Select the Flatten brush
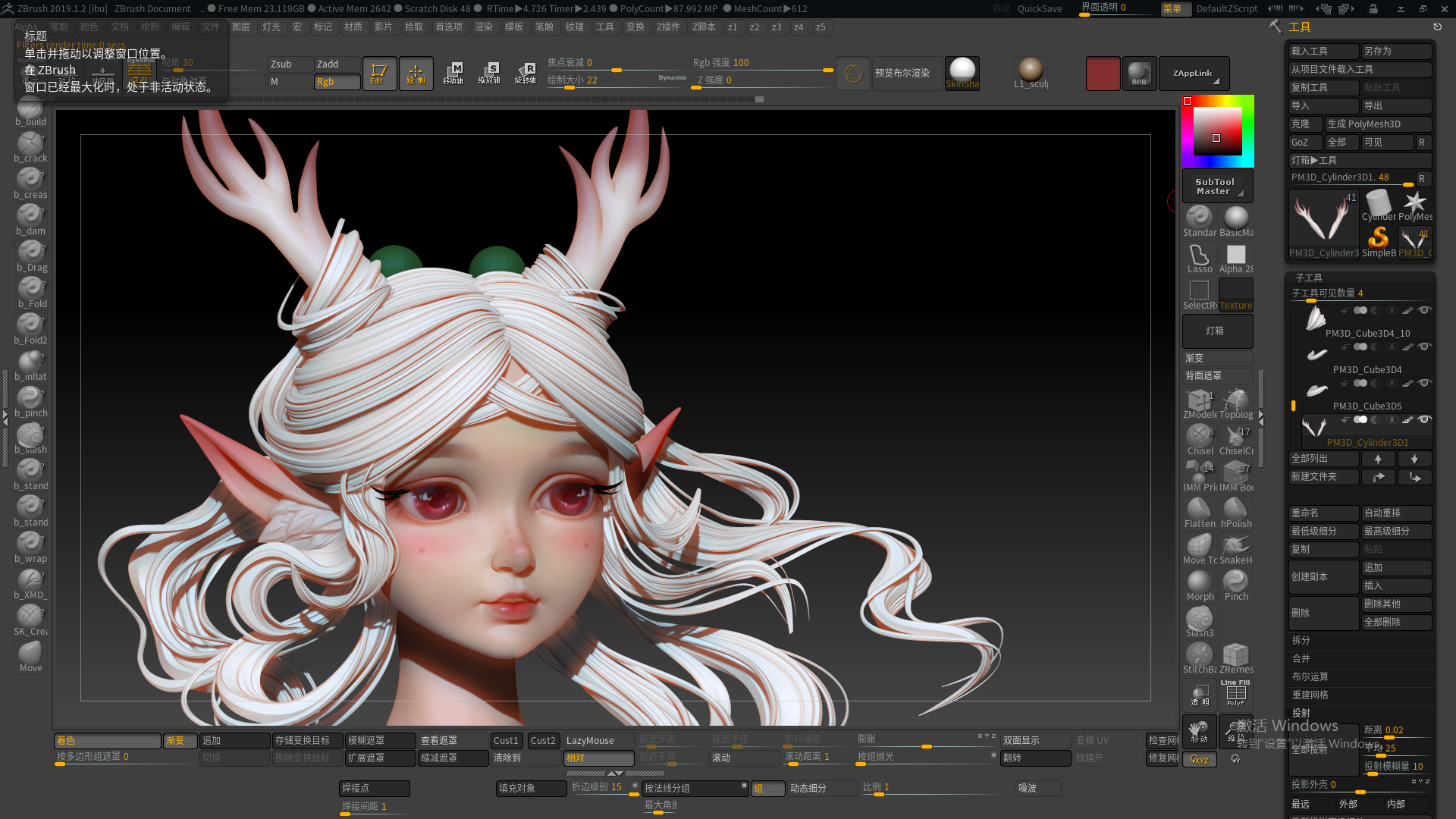This screenshot has height=819, width=1456. pyautogui.click(x=1200, y=513)
